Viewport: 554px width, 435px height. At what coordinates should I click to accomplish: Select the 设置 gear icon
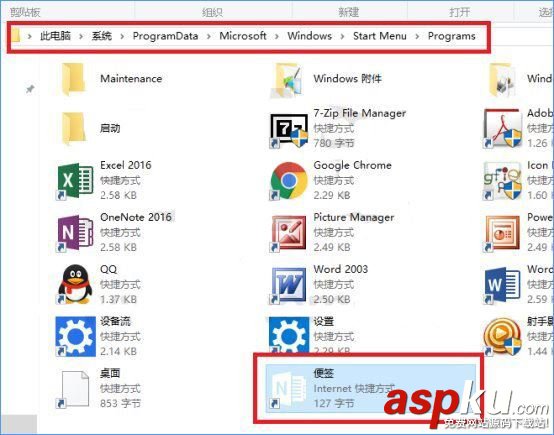(x=289, y=335)
